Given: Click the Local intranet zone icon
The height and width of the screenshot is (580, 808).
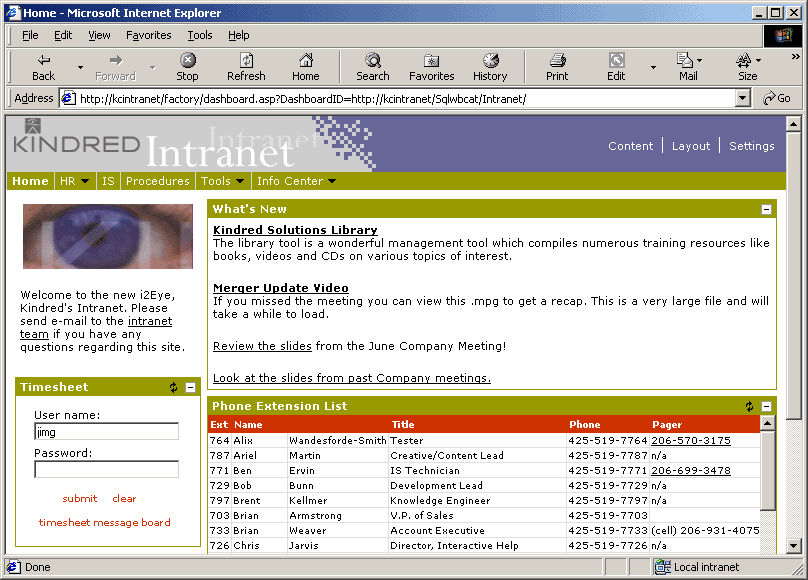Looking at the screenshot, I should click(x=662, y=567).
